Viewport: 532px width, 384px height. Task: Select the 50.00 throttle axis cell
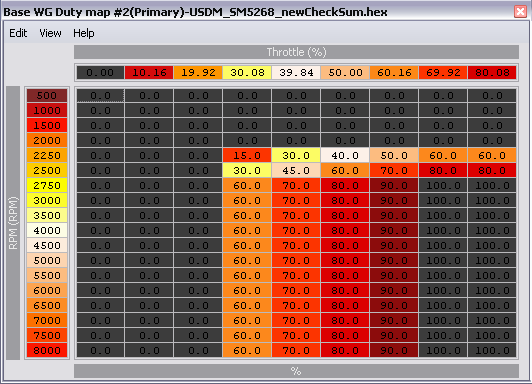pyautogui.click(x=345, y=73)
